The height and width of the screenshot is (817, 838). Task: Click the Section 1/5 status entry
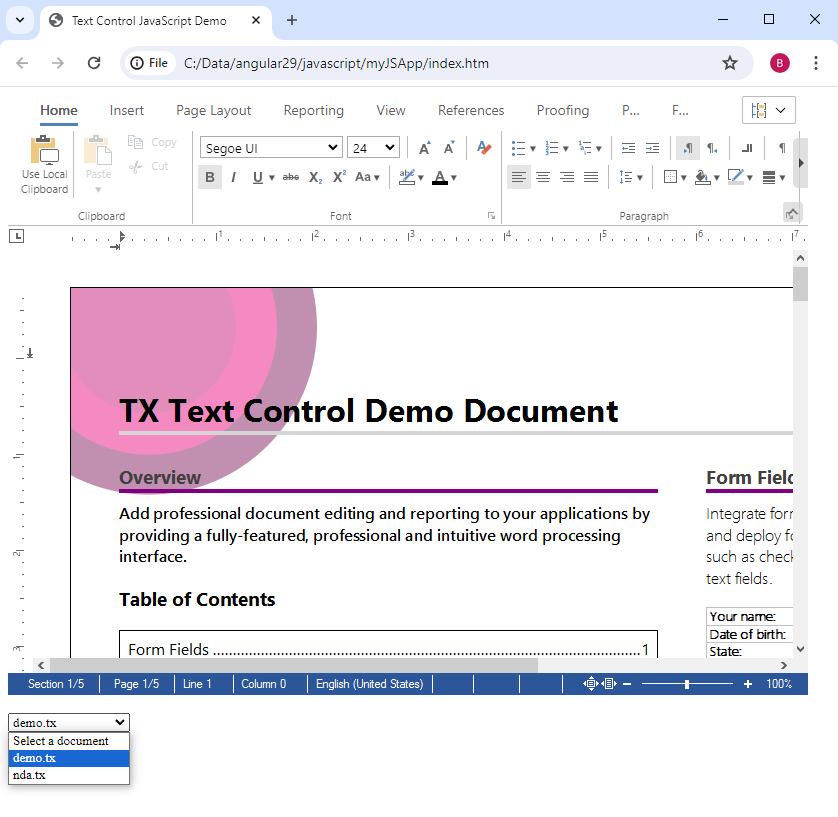(56, 684)
